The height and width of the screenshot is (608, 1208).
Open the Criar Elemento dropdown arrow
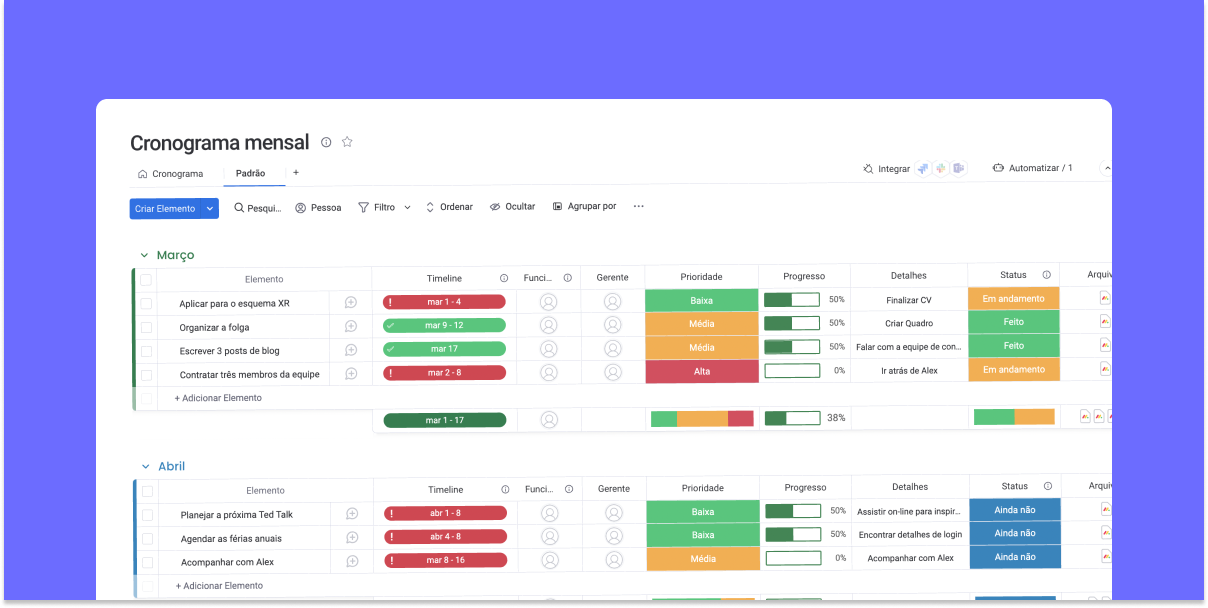pos(210,208)
